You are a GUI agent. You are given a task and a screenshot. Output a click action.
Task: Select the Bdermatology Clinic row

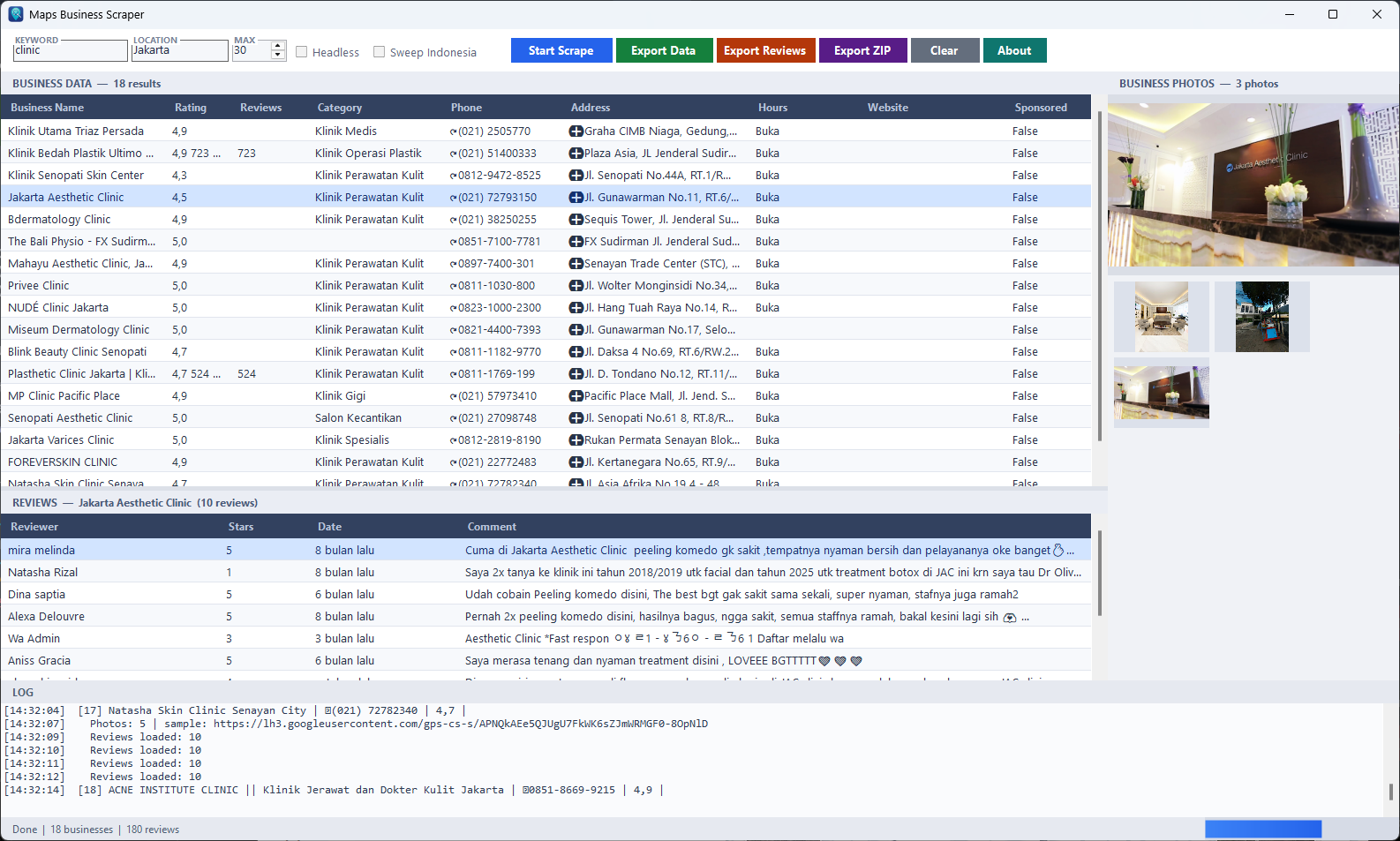(x=546, y=219)
